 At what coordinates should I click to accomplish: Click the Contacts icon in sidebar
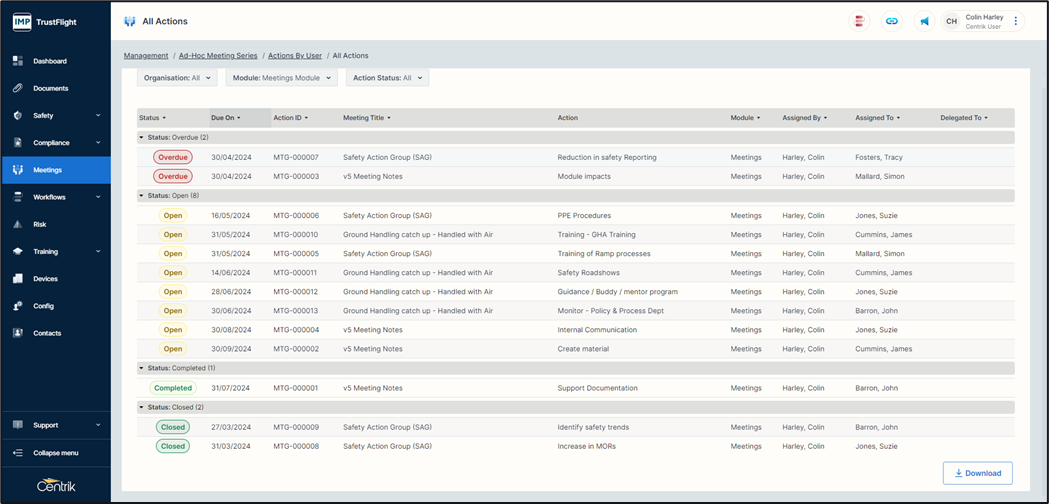click(18, 333)
